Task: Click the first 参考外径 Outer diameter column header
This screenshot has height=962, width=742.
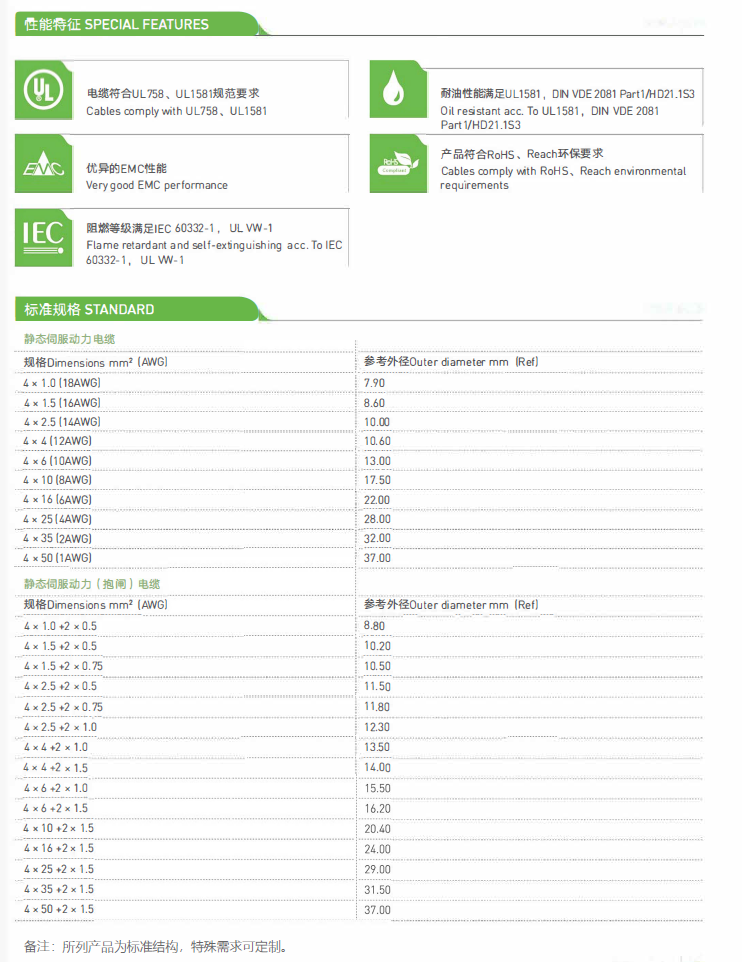Action: (451, 361)
